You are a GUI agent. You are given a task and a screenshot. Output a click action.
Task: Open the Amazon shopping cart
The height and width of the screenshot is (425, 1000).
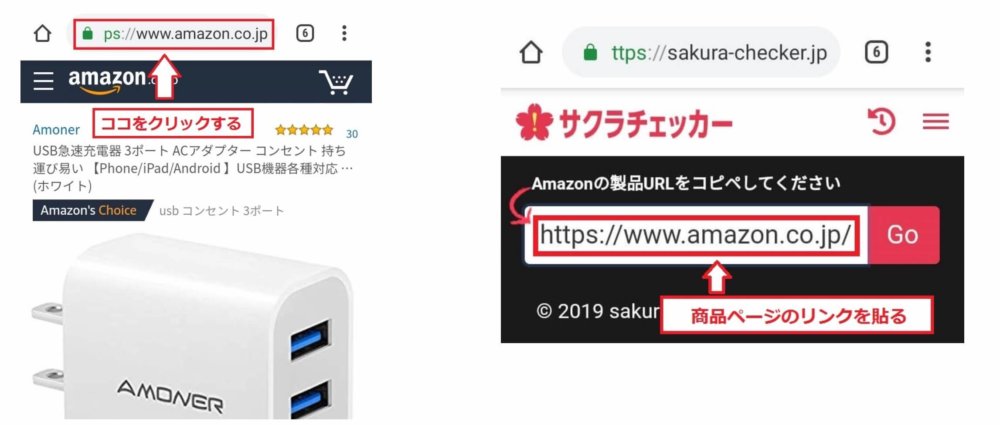335,82
